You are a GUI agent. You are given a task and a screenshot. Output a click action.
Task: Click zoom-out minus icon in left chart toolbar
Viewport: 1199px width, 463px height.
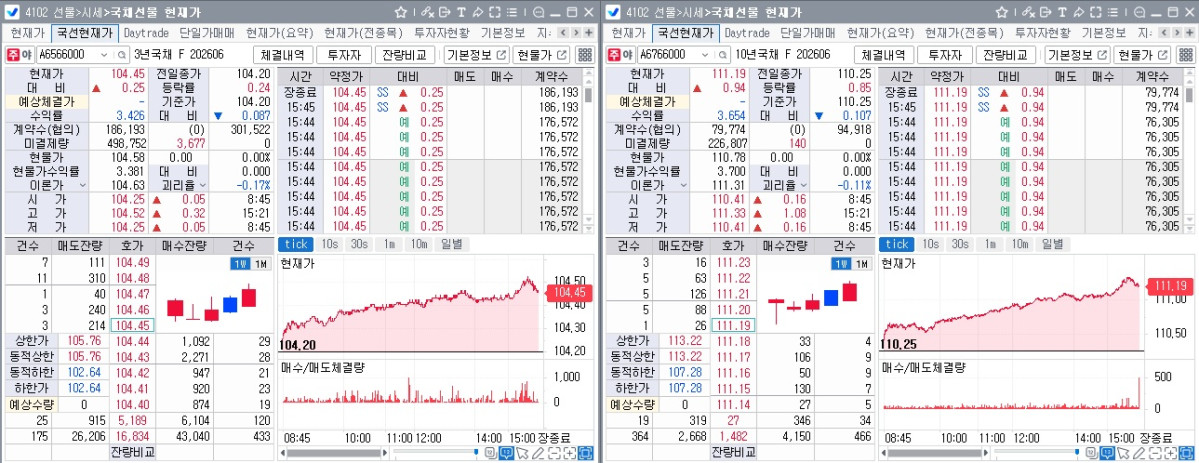pos(554,453)
